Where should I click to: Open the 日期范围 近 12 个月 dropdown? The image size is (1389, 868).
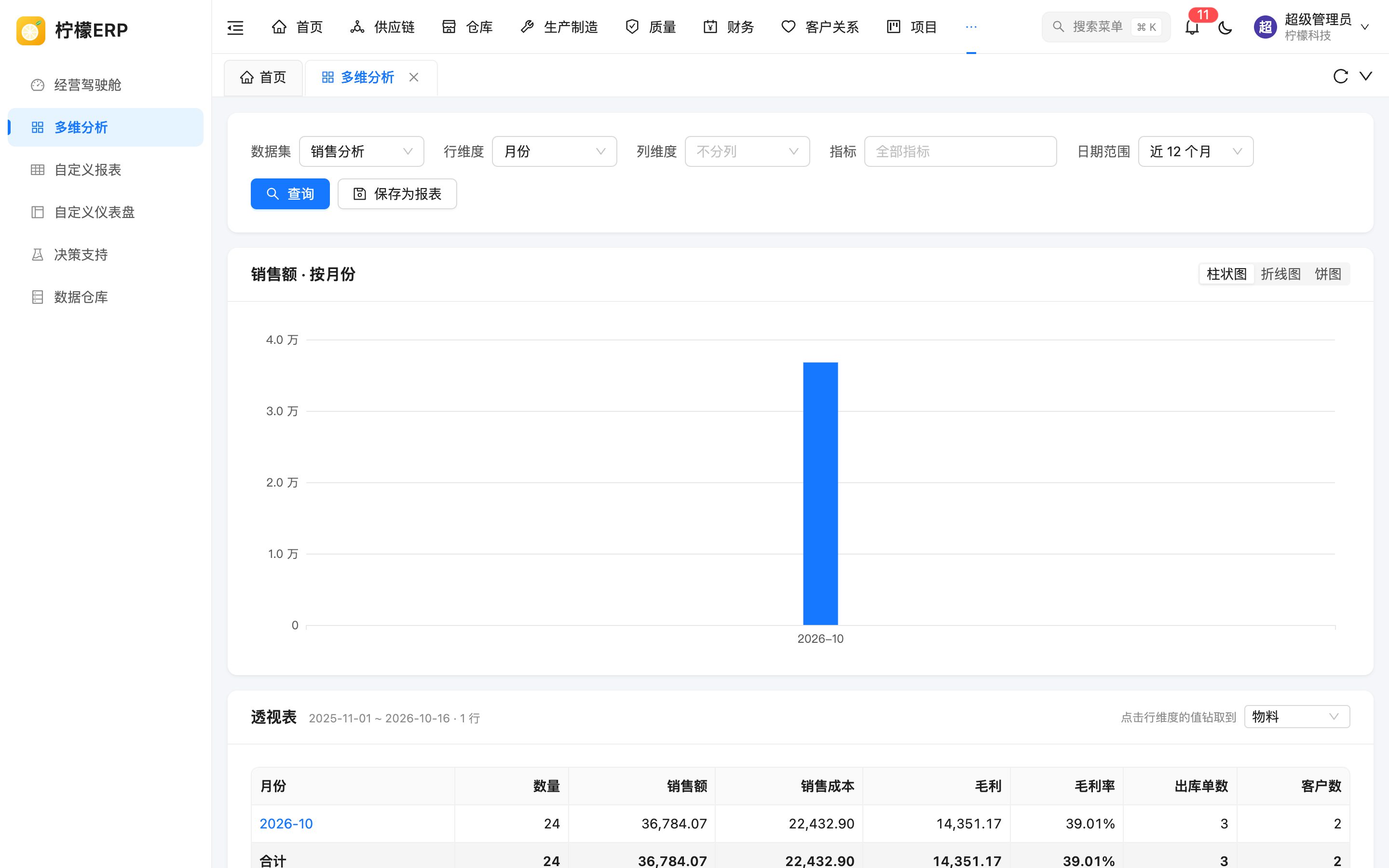click(1196, 151)
